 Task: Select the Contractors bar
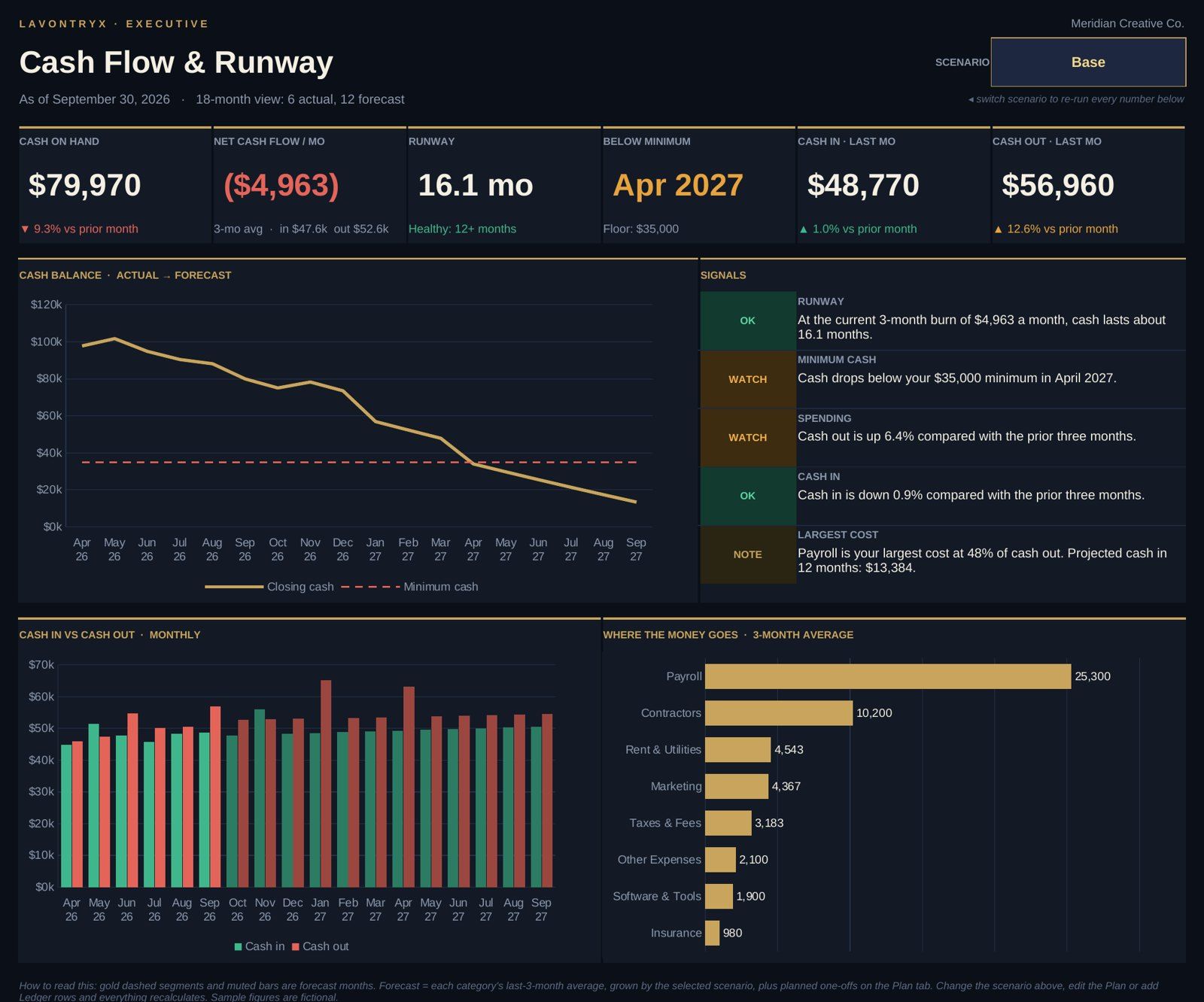(x=779, y=713)
